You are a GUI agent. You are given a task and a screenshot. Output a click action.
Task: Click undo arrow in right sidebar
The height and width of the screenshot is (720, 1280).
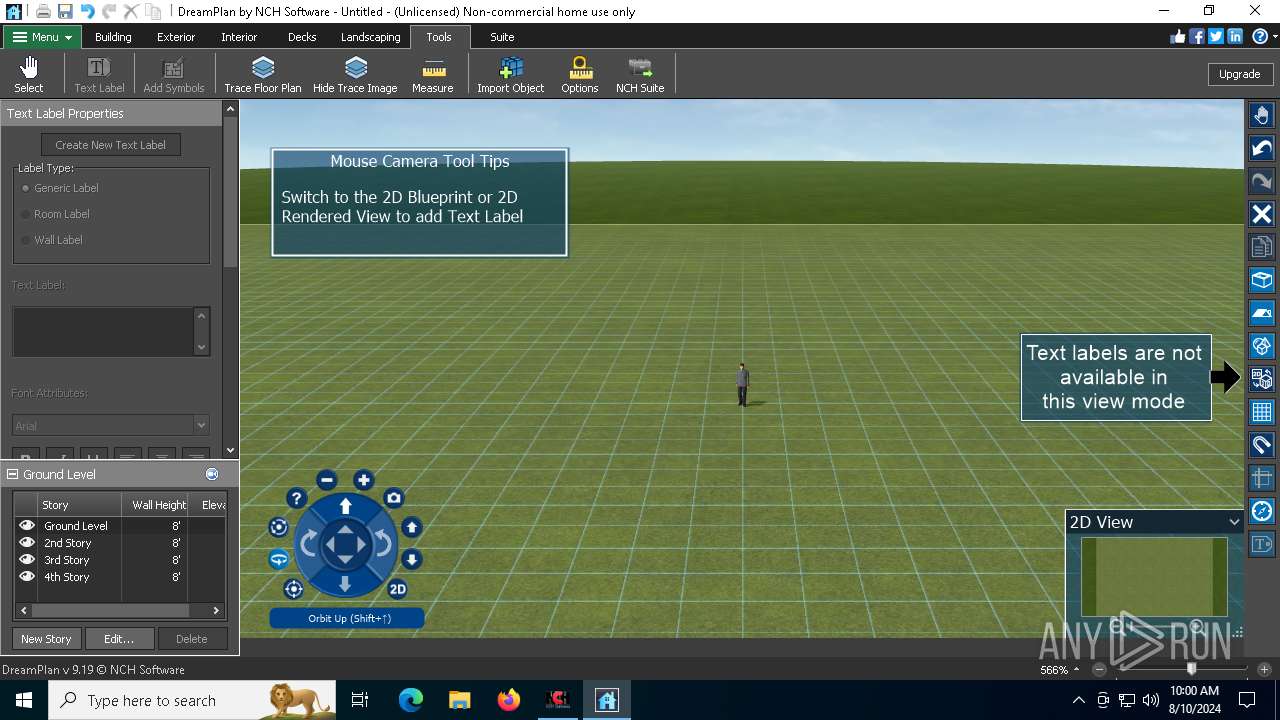1262,149
